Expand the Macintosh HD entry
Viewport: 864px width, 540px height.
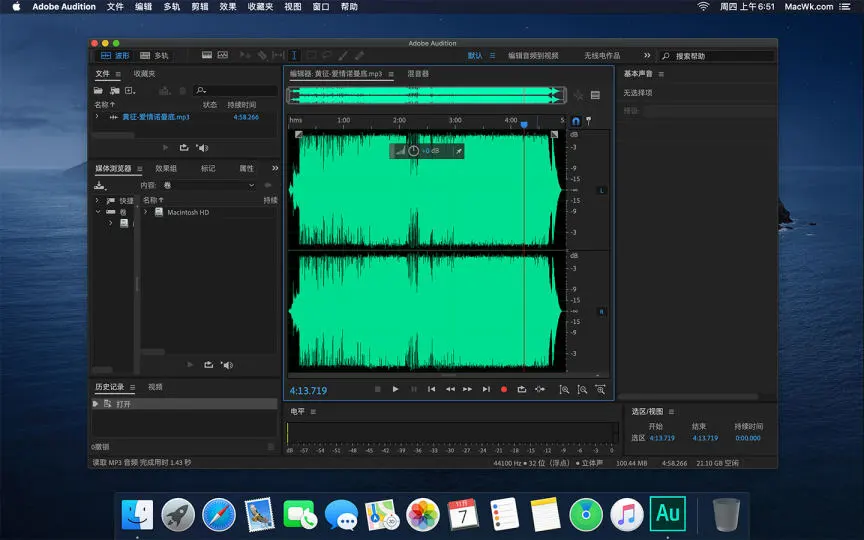click(x=145, y=212)
